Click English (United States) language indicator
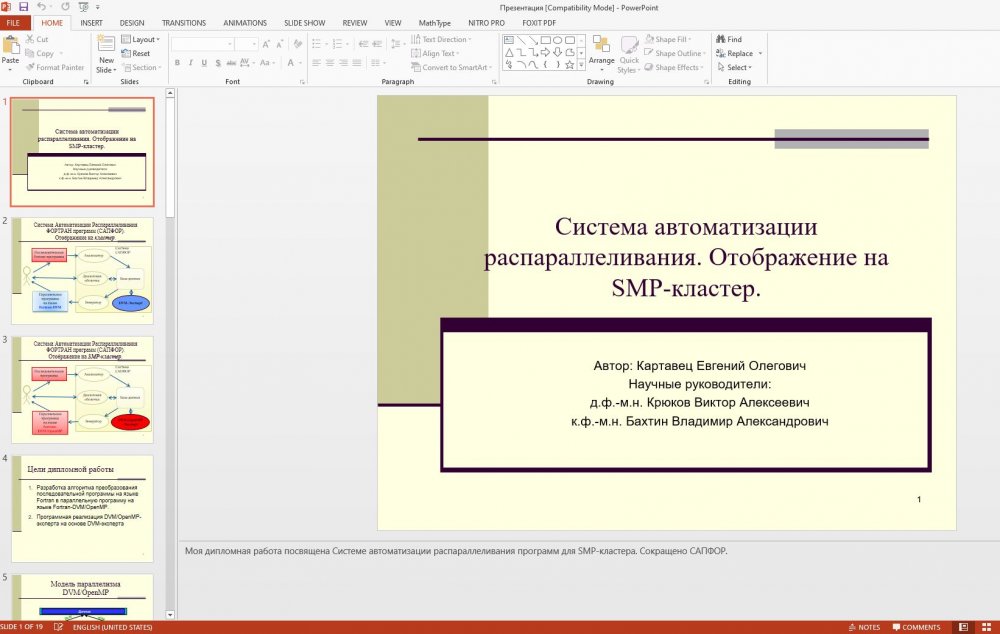The width and height of the screenshot is (1000, 634). (113, 627)
